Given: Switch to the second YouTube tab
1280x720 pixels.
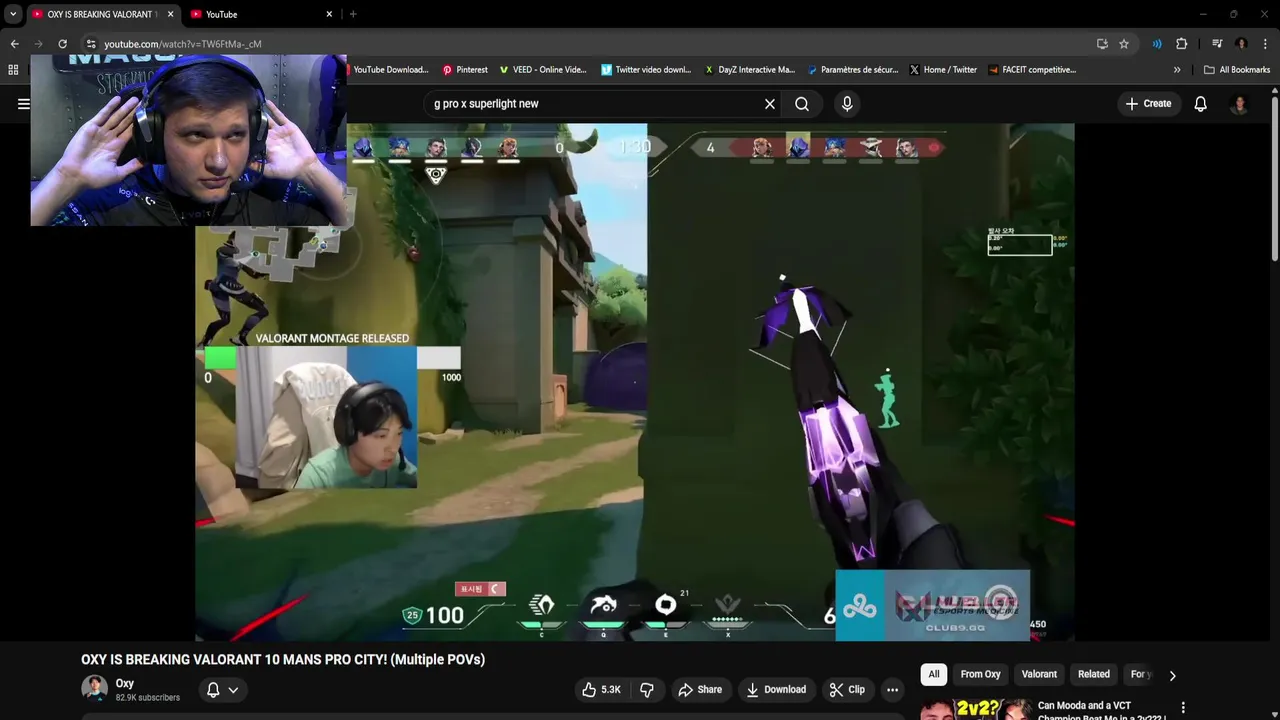Looking at the screenshot, I should point(262,14).
